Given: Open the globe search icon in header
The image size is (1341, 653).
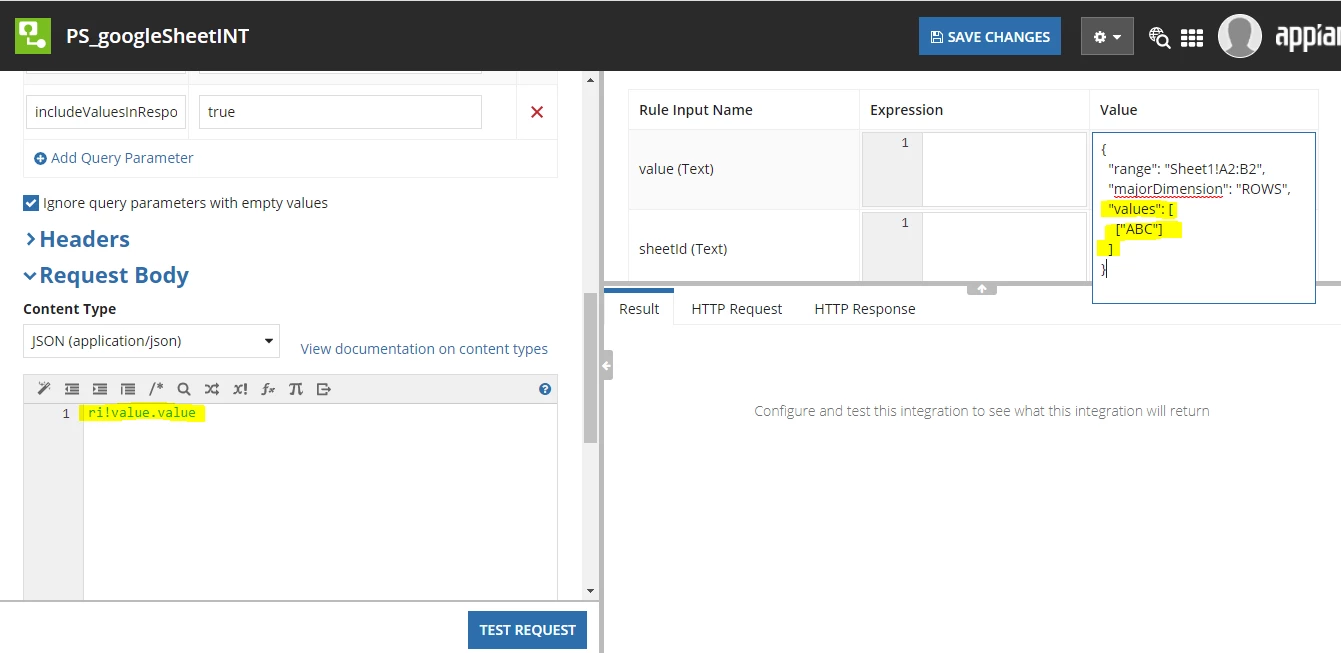Looking at the screenshot, I should click(x=1159, y=37).
